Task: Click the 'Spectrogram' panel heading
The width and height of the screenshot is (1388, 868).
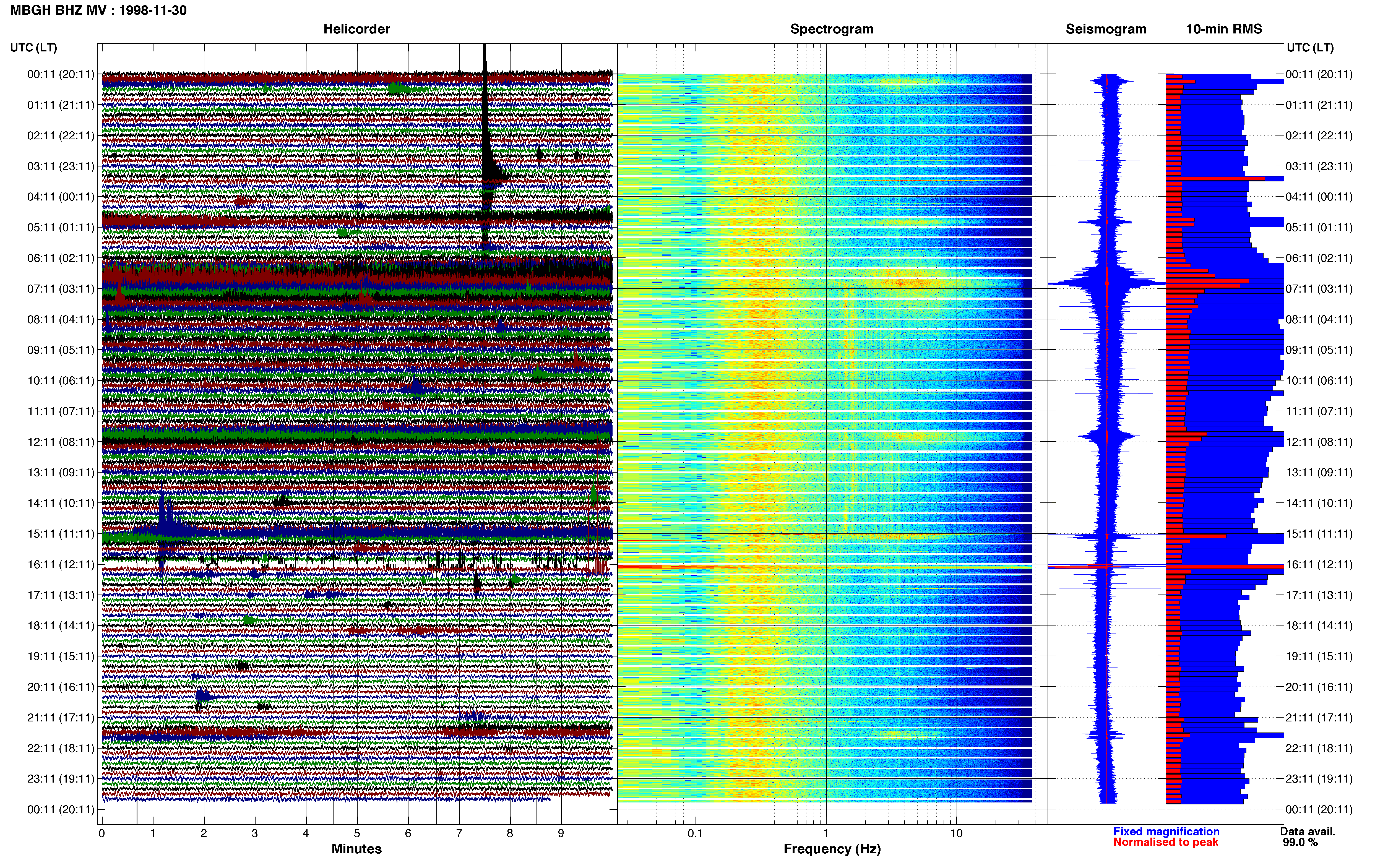Action: (x=832, y=29)
